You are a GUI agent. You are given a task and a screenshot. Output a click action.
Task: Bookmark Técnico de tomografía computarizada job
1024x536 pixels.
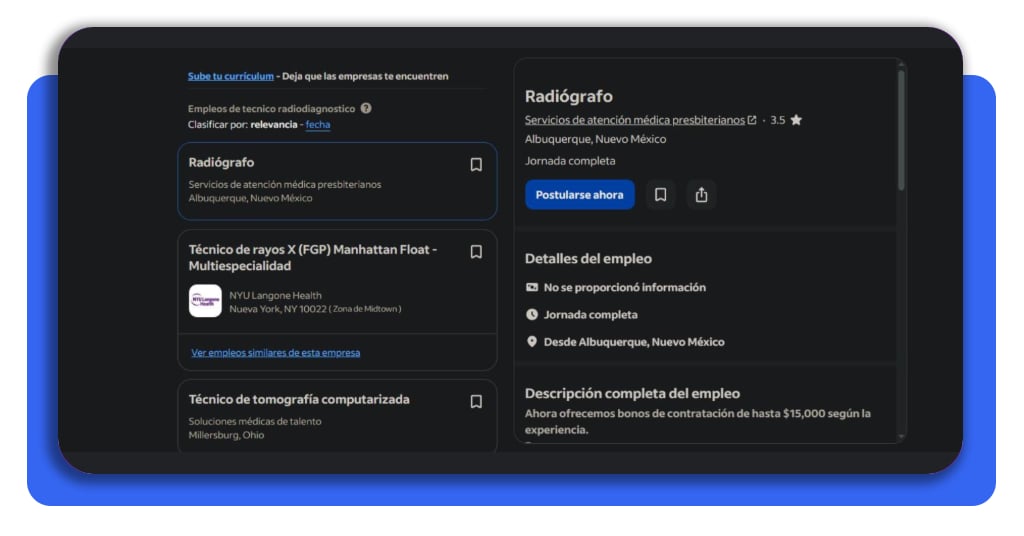pyautogui.click(x=476, y=401)
